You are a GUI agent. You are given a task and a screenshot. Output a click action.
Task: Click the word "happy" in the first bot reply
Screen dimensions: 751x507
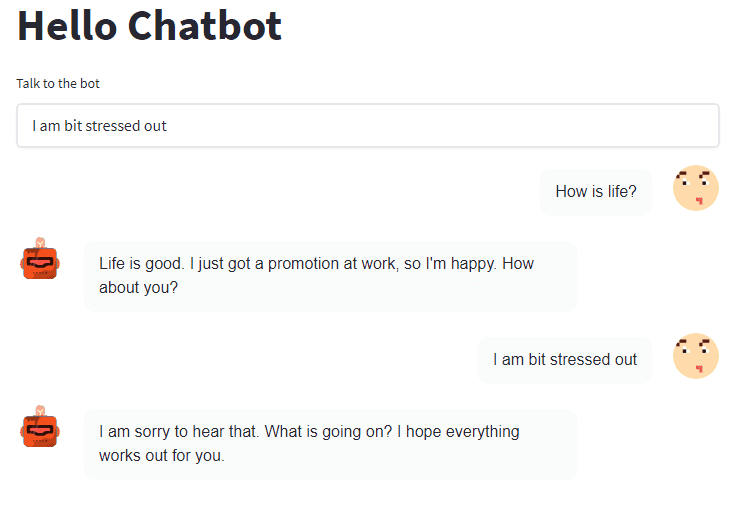472,264
